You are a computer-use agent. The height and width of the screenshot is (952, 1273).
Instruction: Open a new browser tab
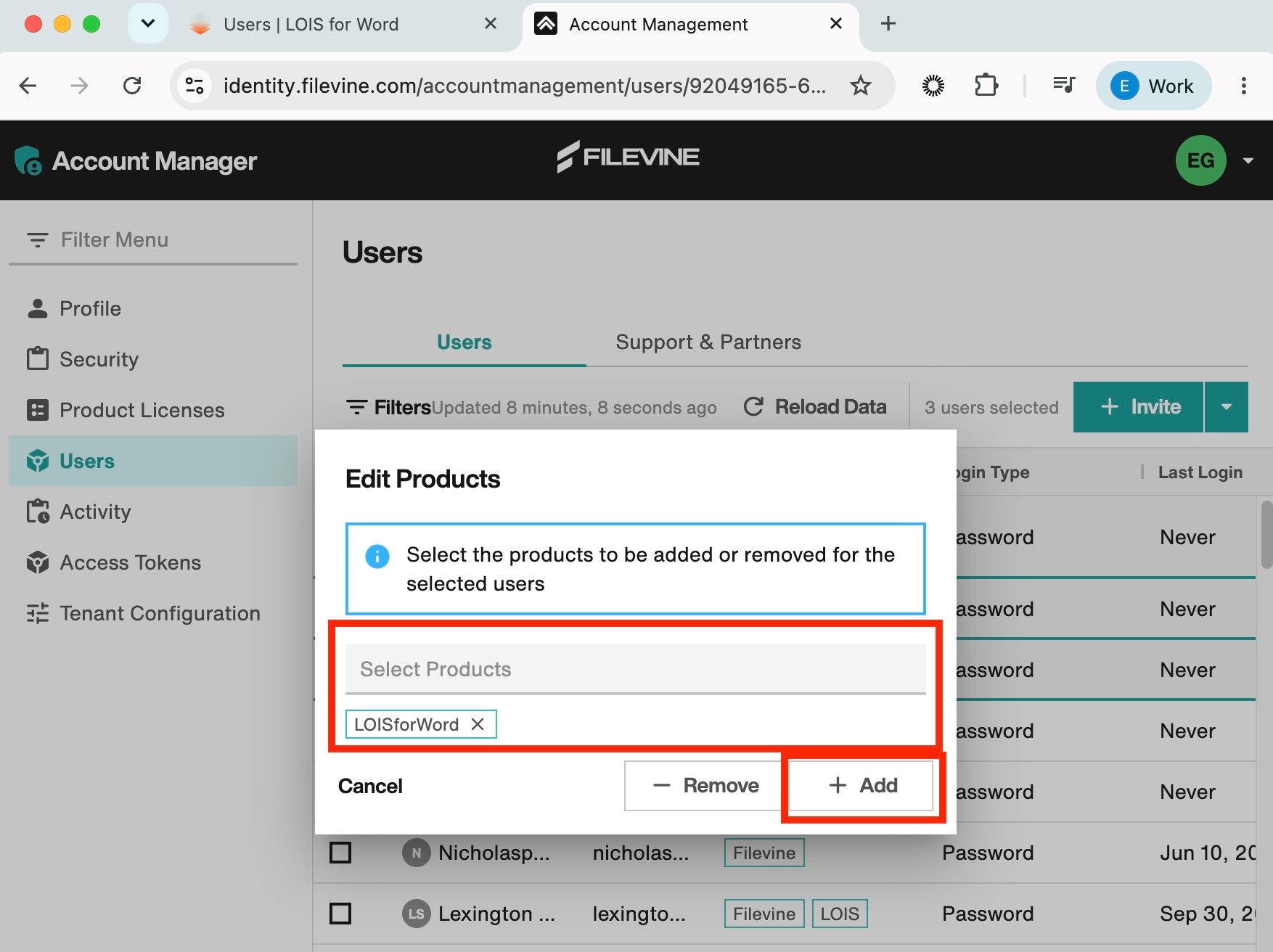point(888,24)
